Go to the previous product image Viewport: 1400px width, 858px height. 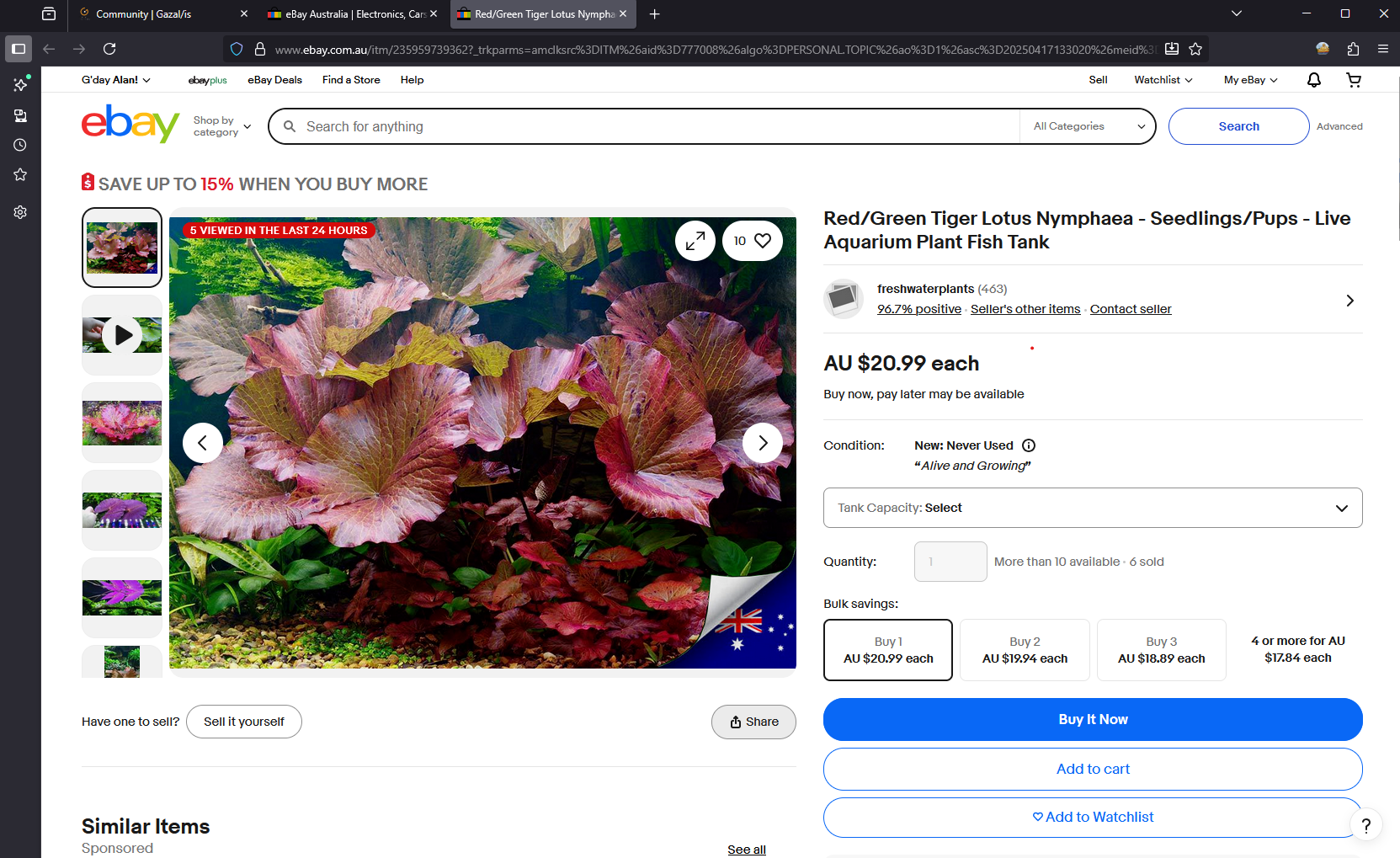tap(203, 443)
